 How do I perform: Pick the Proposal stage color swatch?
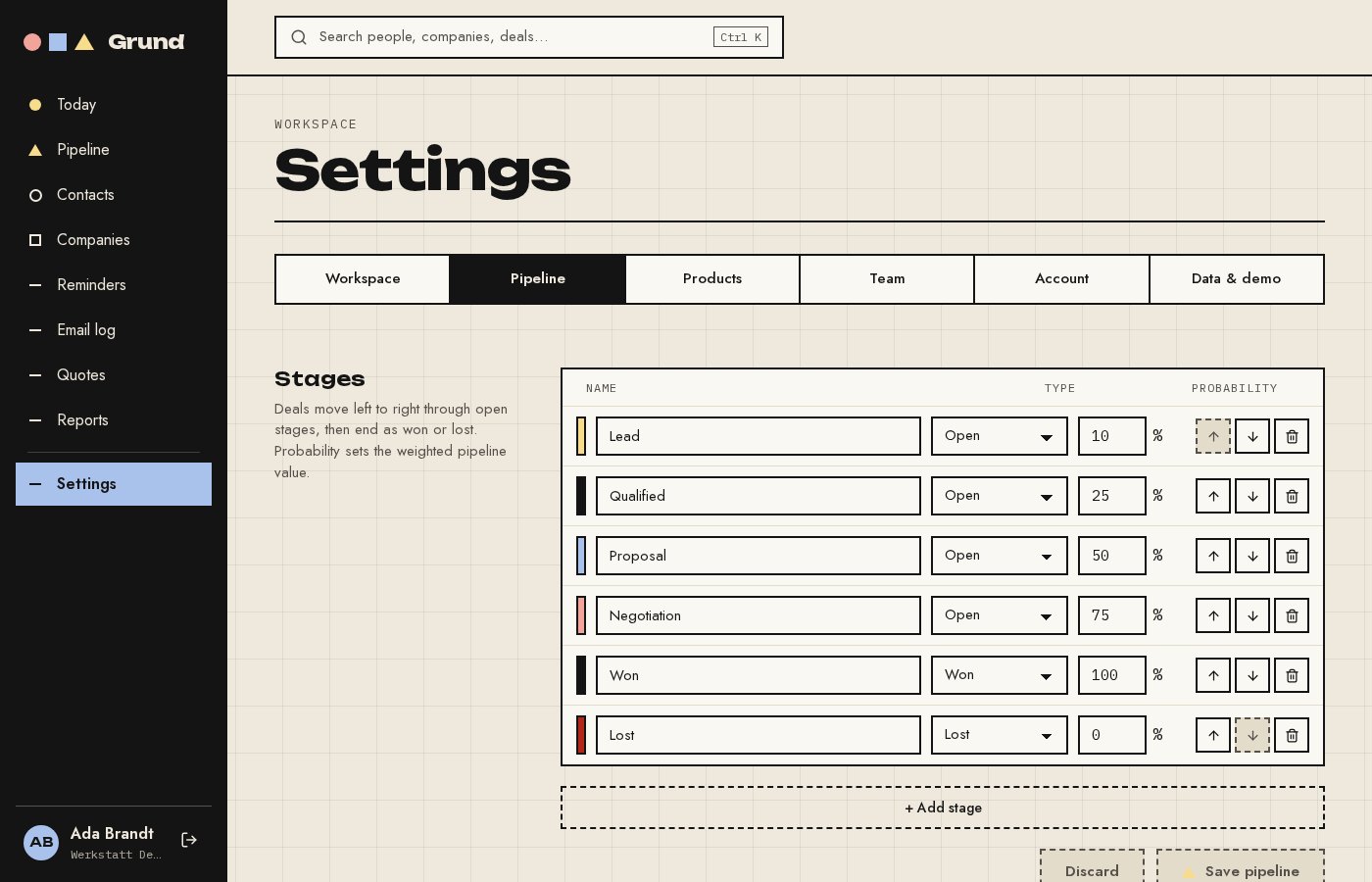pyautogui.click(x=581, y=556)
